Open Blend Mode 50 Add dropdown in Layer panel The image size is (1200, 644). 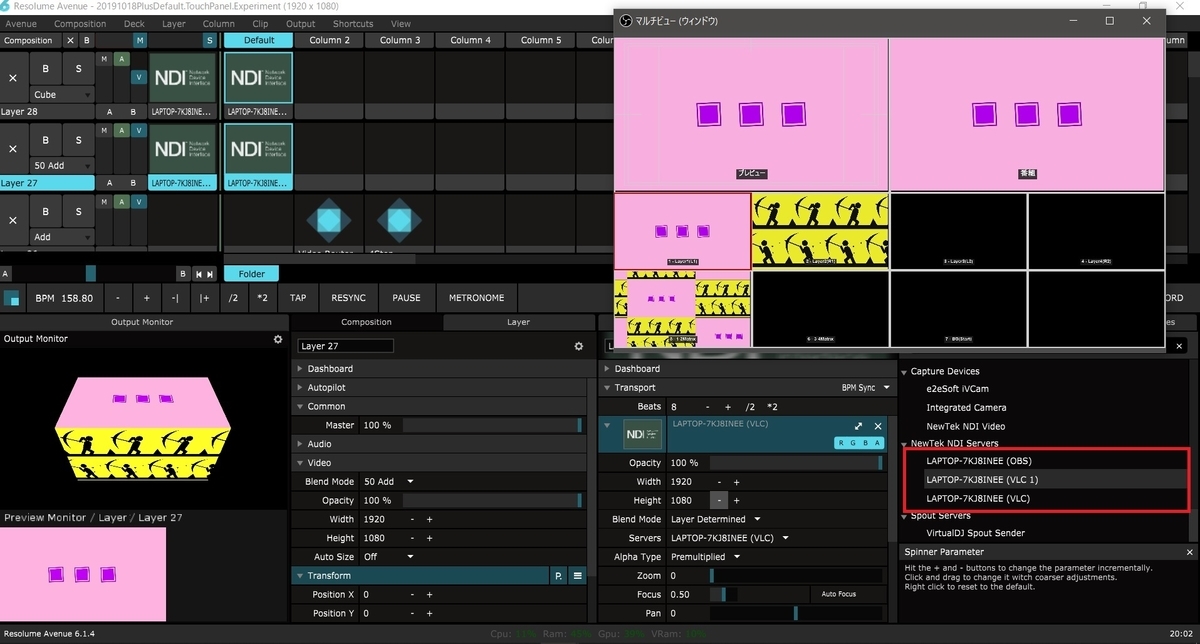pyautogui.click(x=388, y=481)
